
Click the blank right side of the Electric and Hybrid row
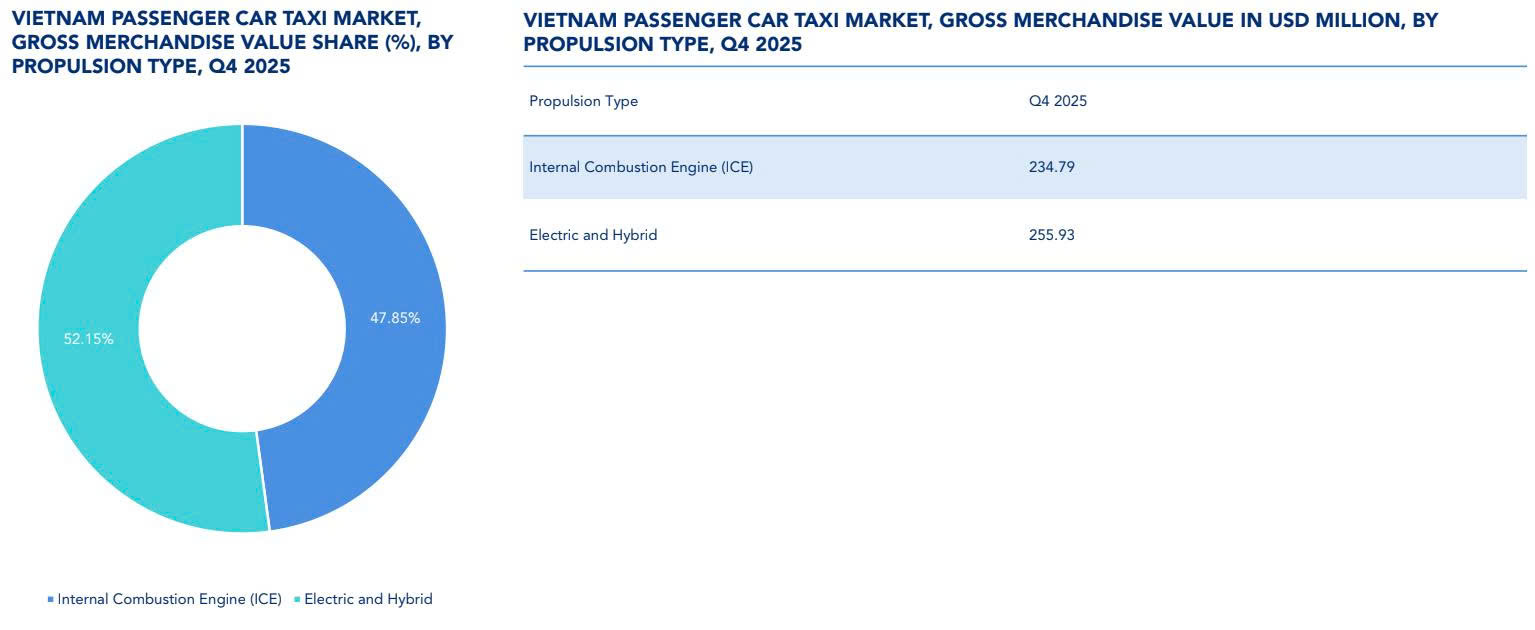coord(1350,235)
